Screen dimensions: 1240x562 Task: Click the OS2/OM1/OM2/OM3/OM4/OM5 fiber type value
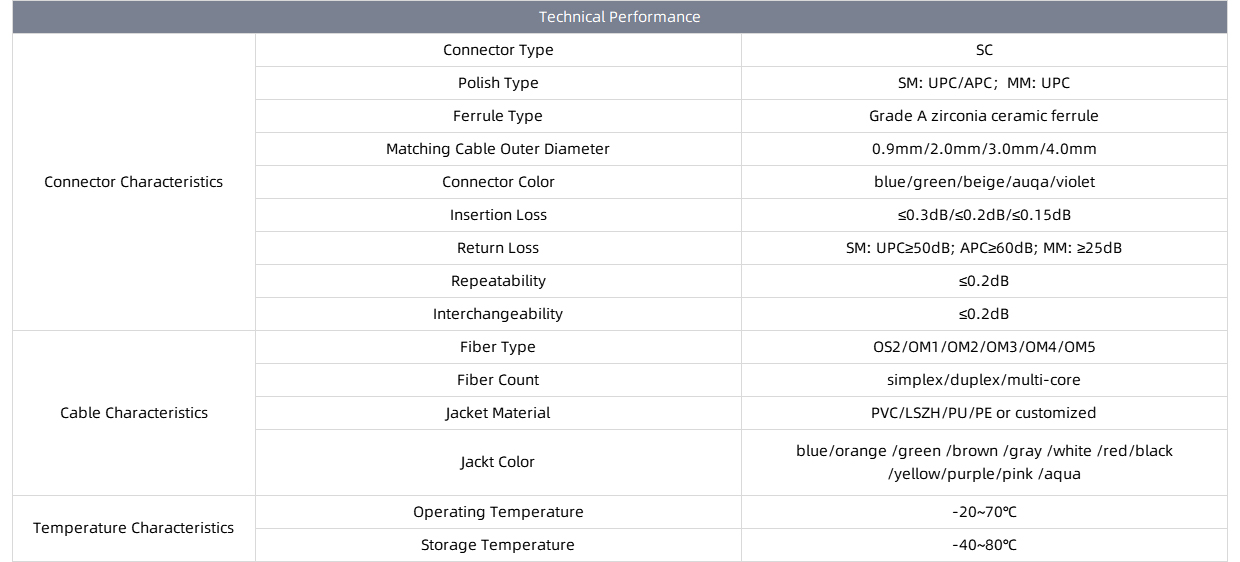[984, 347]
